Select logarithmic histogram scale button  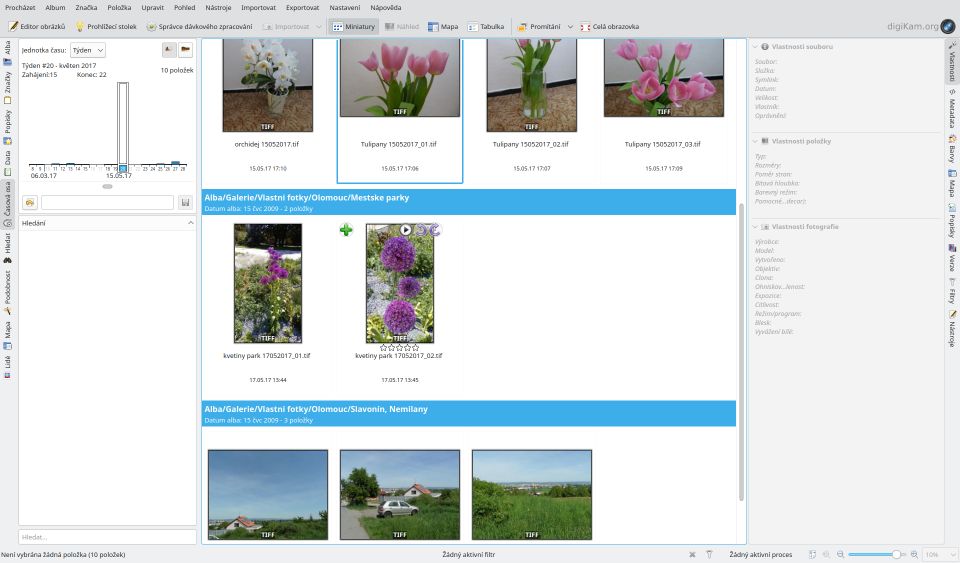185,50
